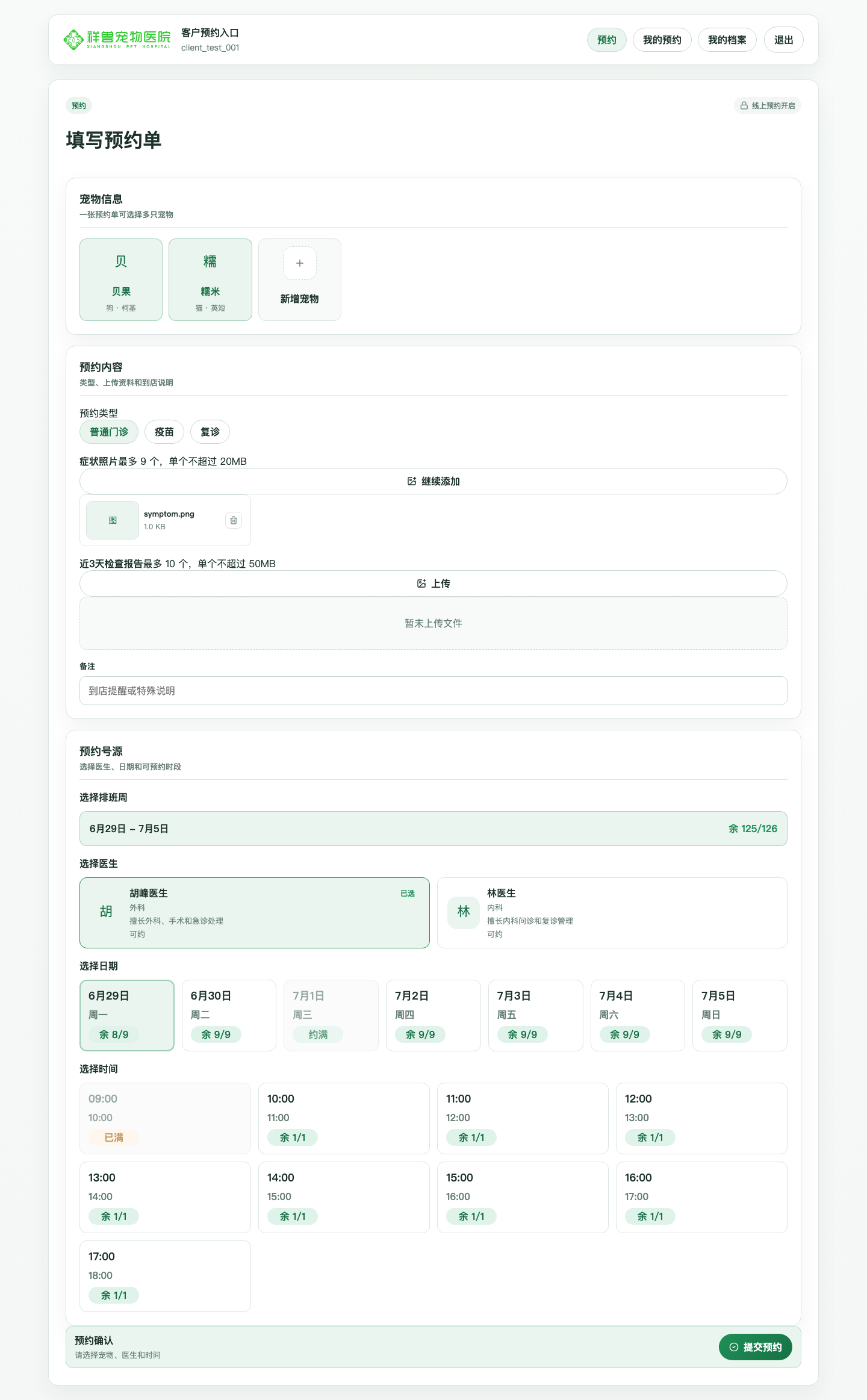Click the plus icon for 新增宠物
This screenshot has width=867, height=1400.
(x=300, y=263)
